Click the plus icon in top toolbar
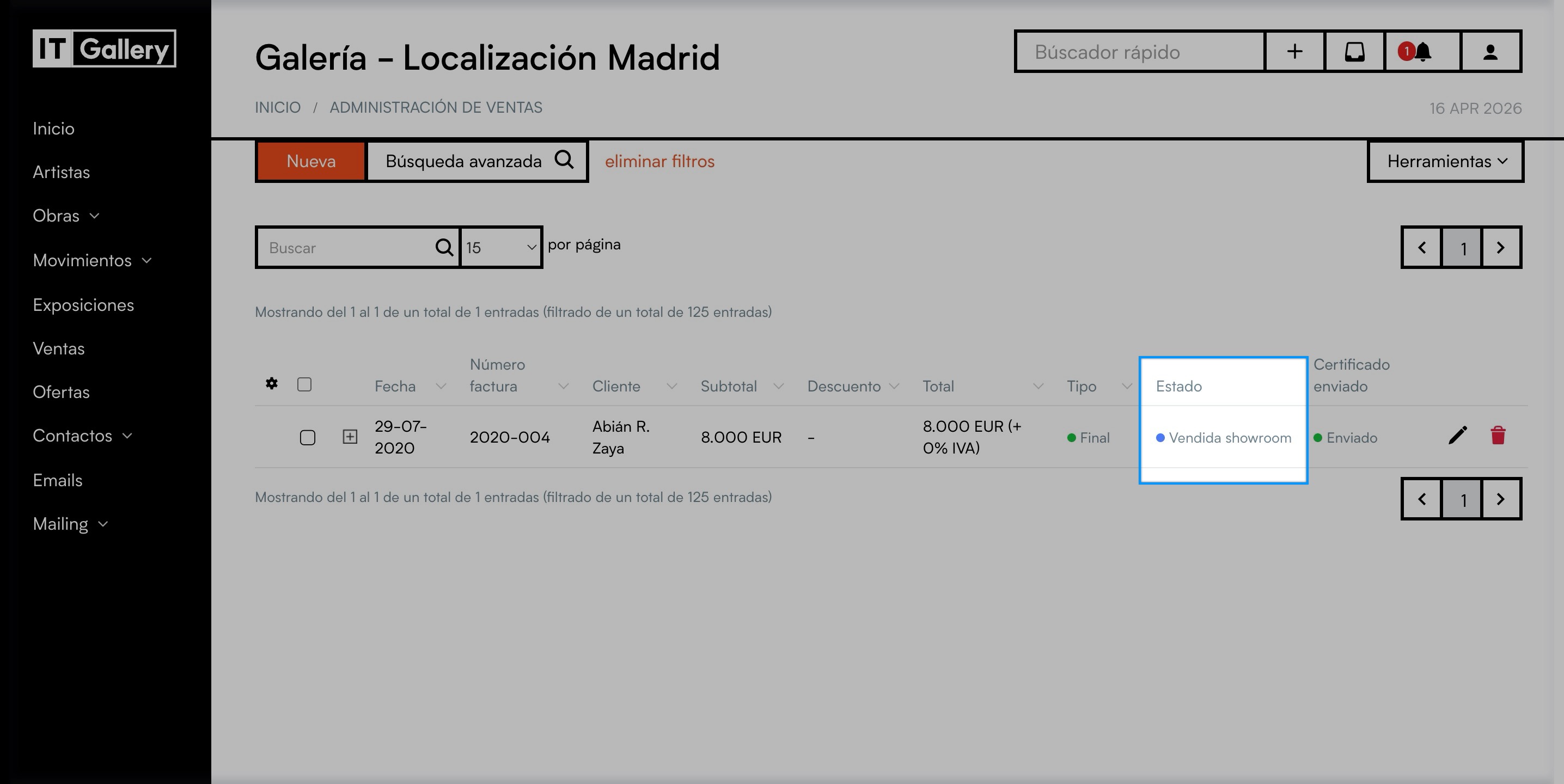This screenshot has height=784, width=1564. 1294,52
